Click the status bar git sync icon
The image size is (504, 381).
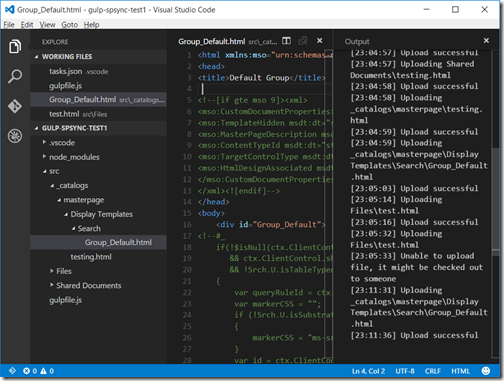pos(12,371)
